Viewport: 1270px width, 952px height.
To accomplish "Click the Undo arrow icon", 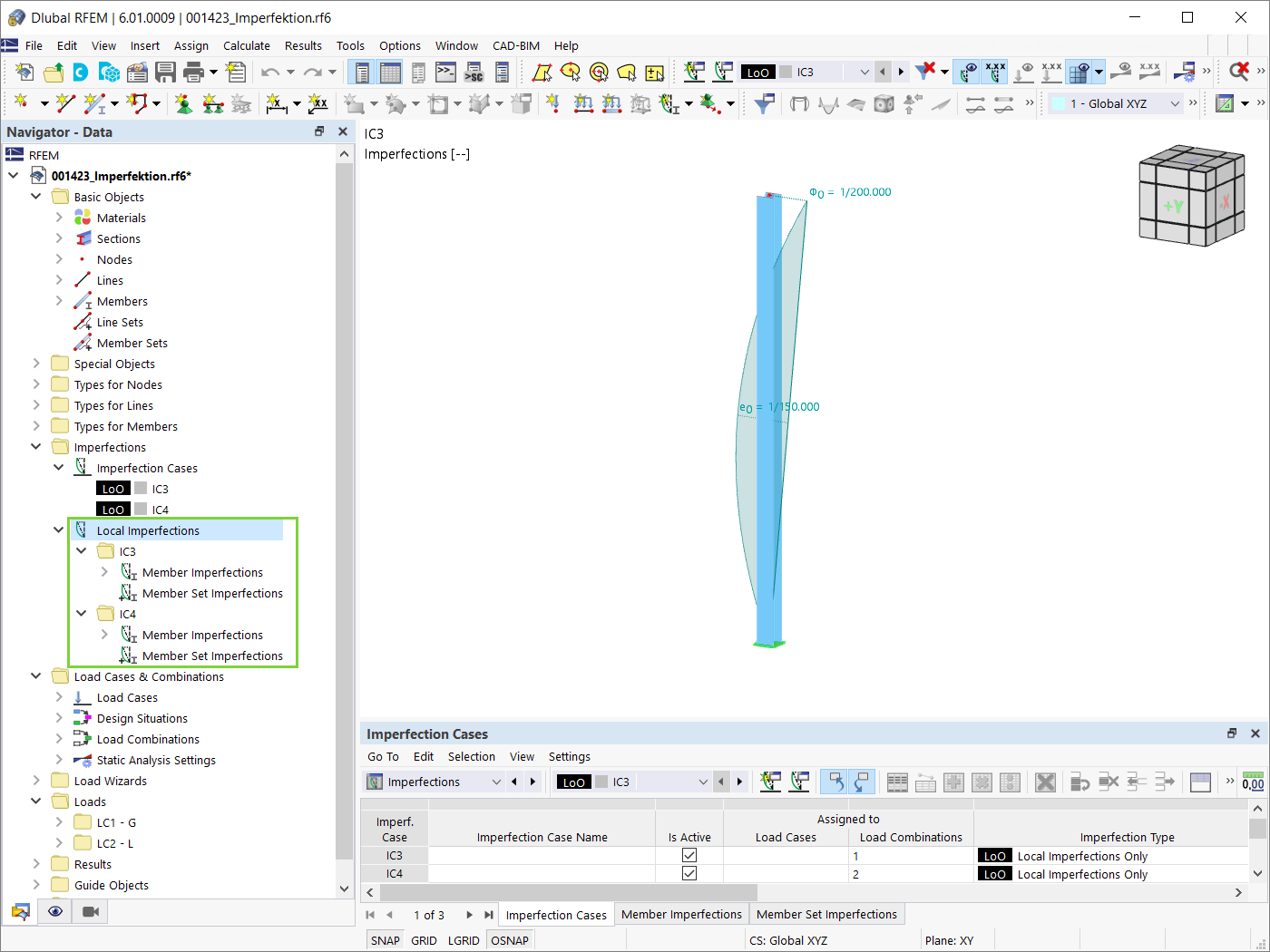I will (x=270, y=72).
